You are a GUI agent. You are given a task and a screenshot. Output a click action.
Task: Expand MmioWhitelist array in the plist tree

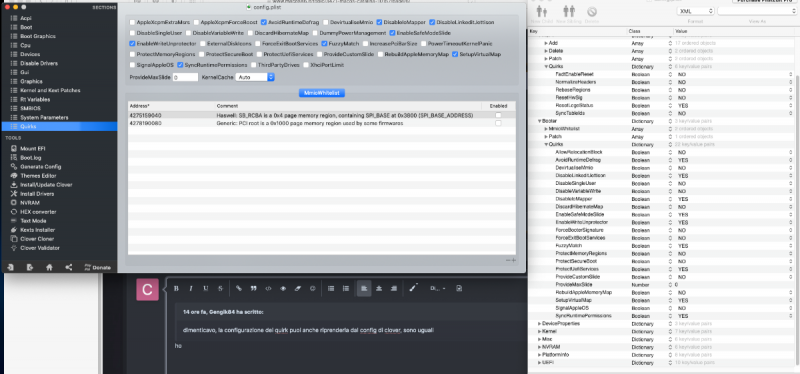tap(546, 129)
